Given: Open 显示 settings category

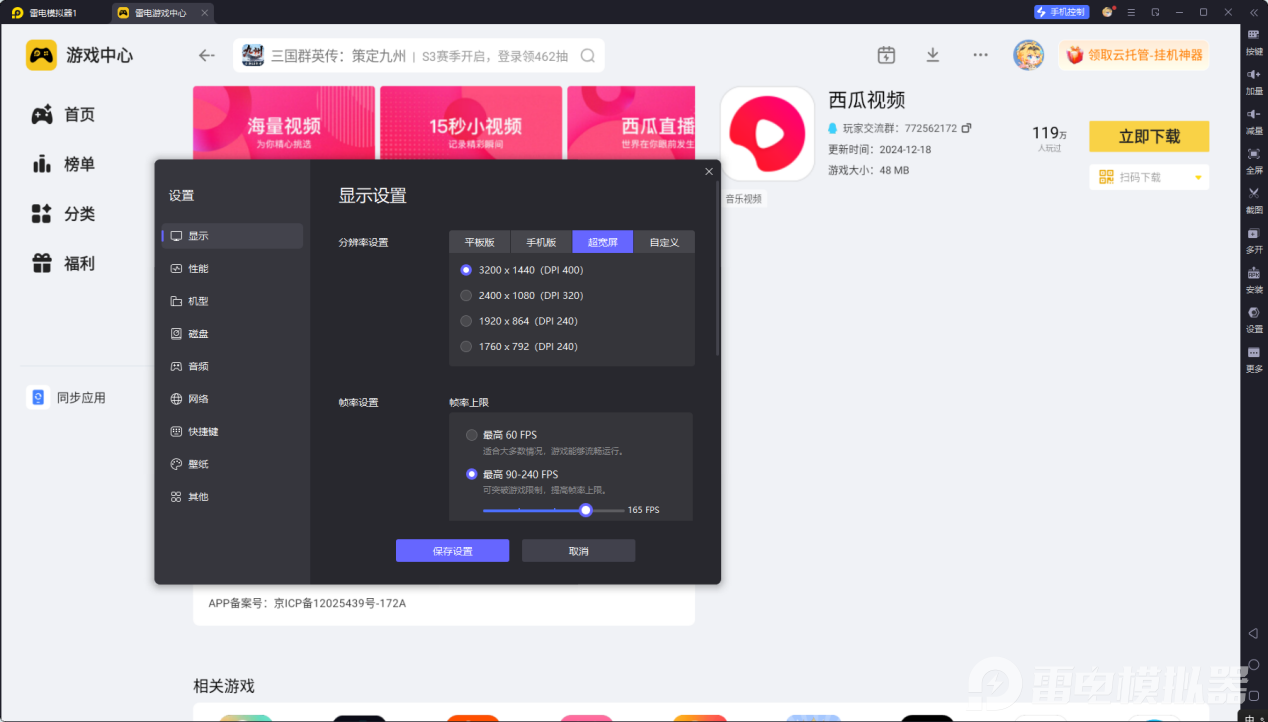Looking at the screenshot, I should 232,236.
